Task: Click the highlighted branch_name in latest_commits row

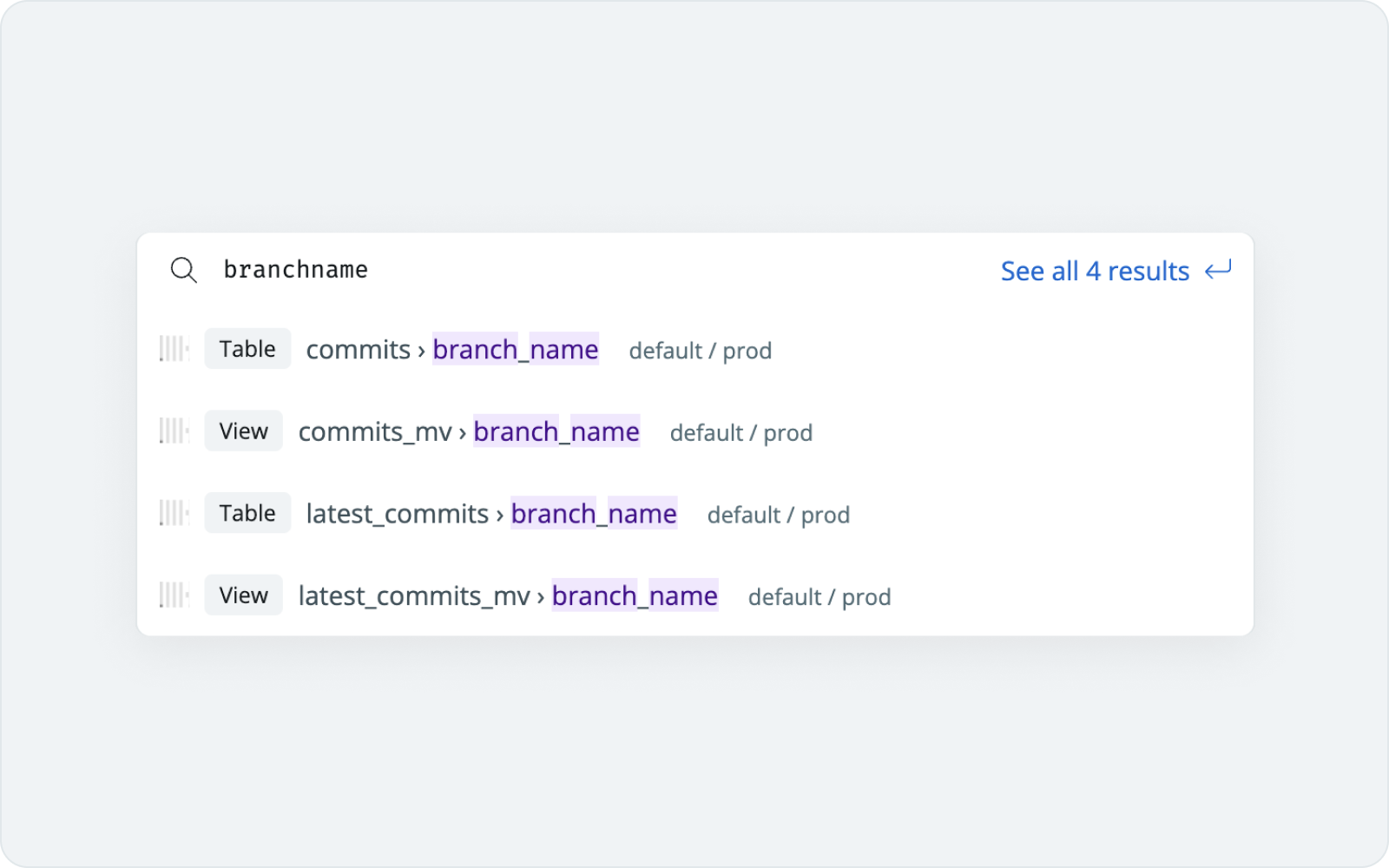Action: pos(594,514)
